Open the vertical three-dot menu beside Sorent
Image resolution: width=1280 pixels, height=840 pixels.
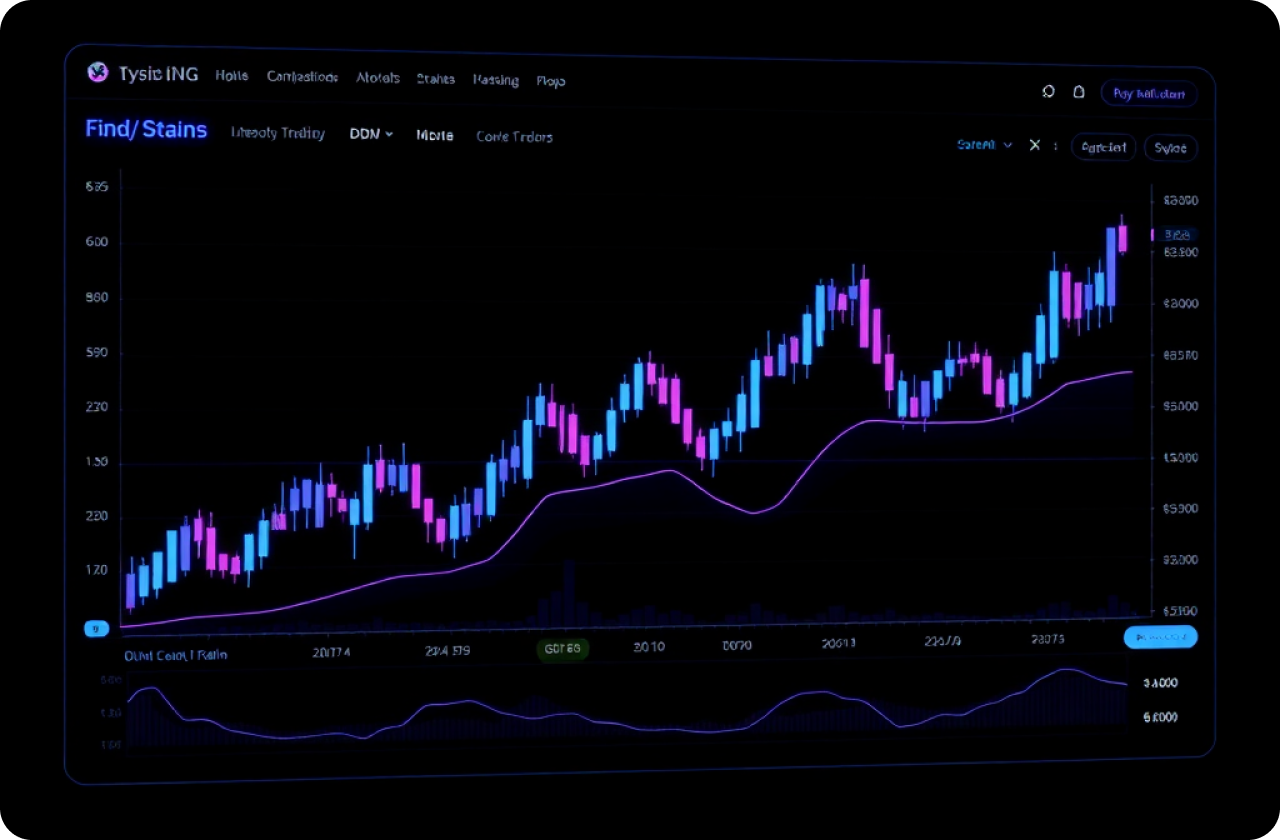(1055, 146)
